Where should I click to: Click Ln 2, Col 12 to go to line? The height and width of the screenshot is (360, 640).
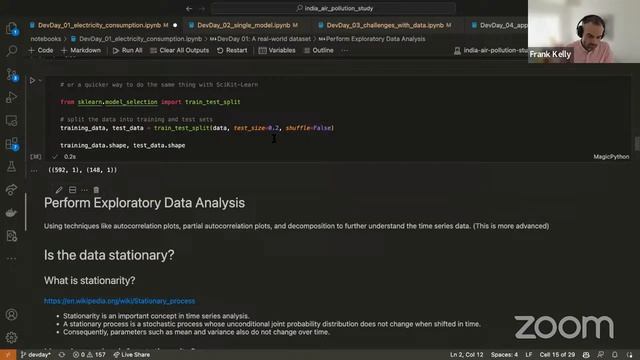[x=467, y=355]
